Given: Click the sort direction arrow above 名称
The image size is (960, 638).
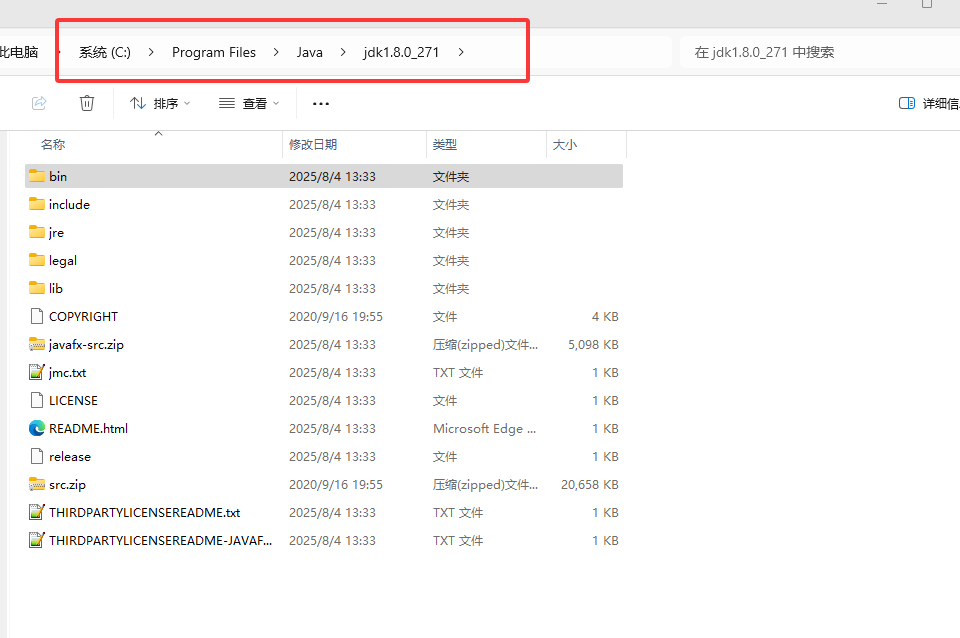Looking at the screenshot, I should click(159, 133).
